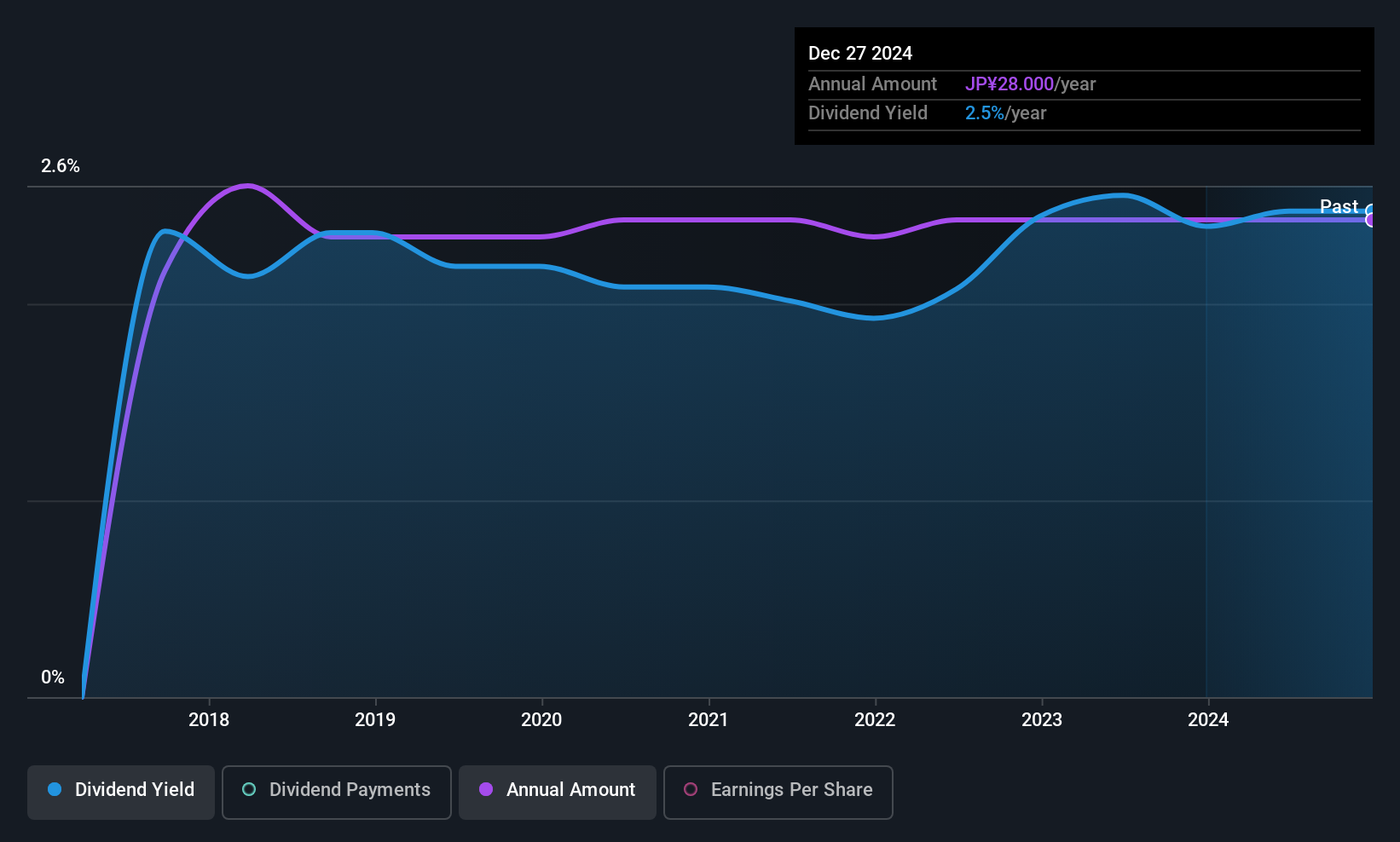Toggle the Earnings Per Share series
The width and height of the screenshot is (1400, 842).
(778, 793)
